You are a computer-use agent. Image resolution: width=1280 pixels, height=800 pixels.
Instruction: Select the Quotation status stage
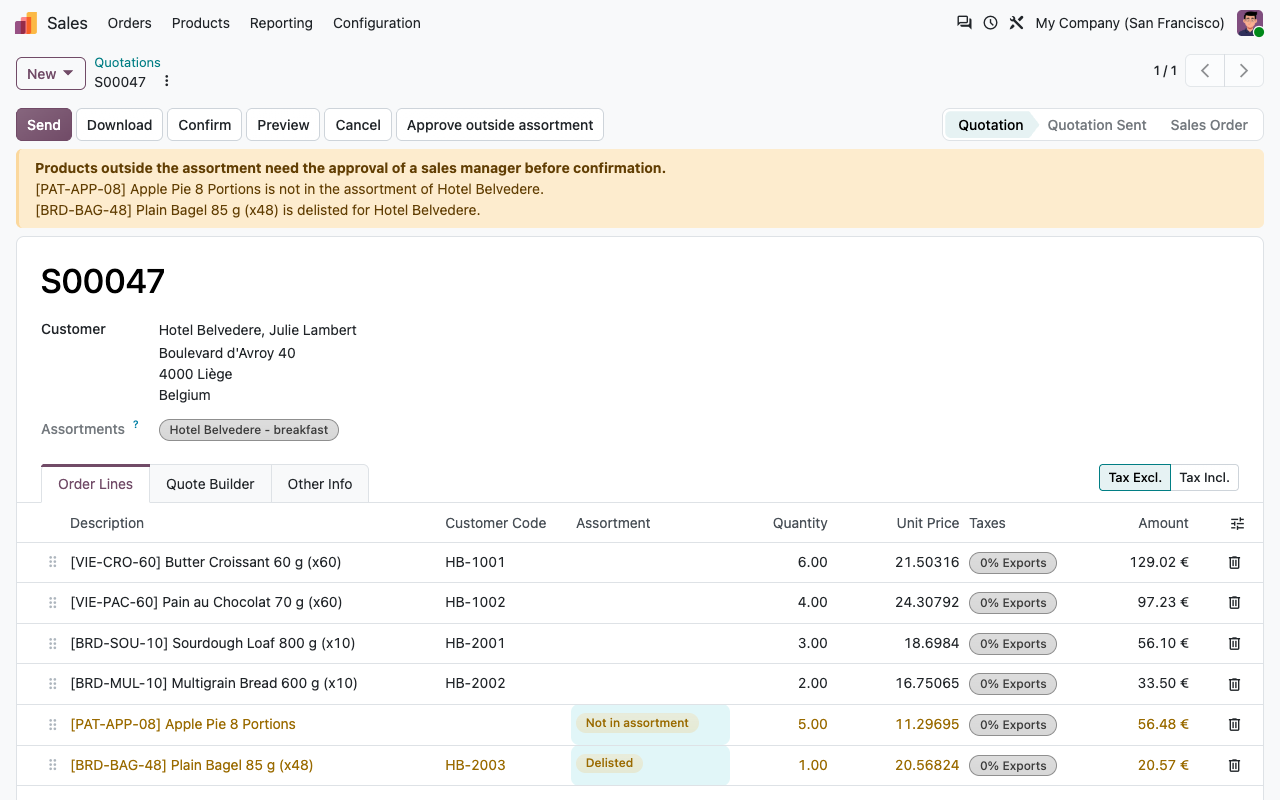click(990, 125)
